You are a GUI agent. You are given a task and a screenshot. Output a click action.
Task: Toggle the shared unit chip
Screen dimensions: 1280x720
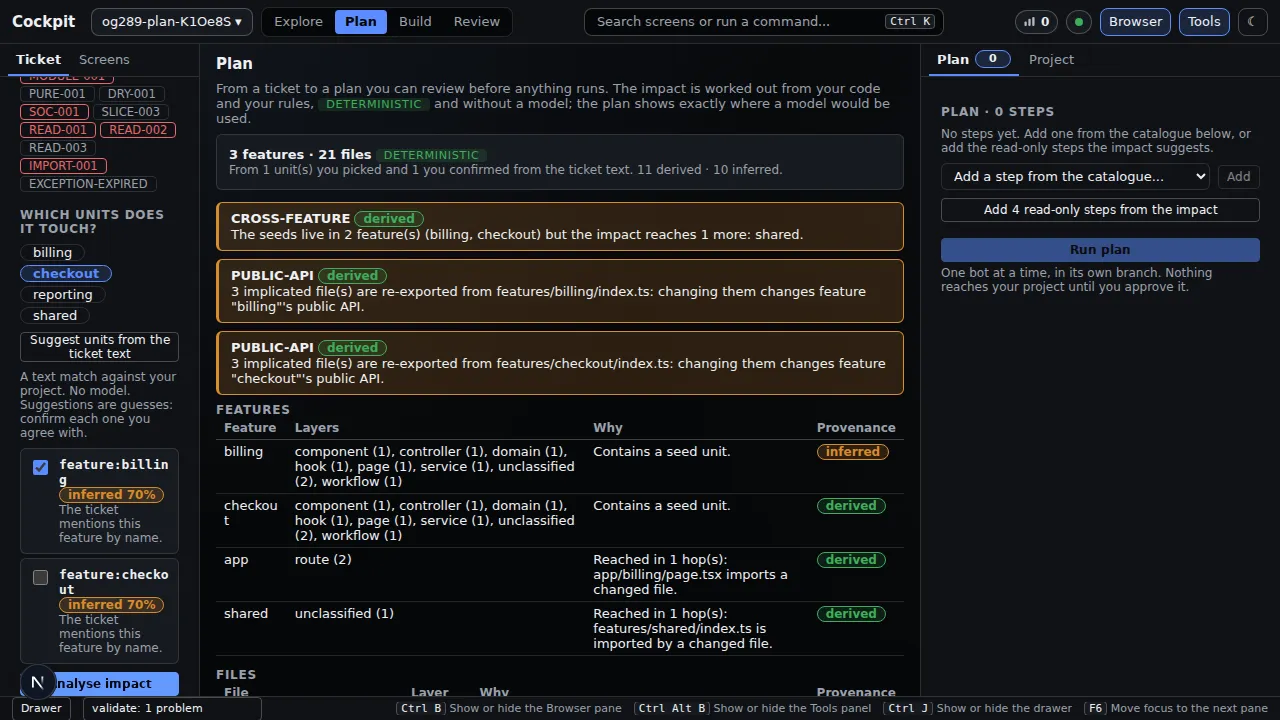[x=55, y=315]
